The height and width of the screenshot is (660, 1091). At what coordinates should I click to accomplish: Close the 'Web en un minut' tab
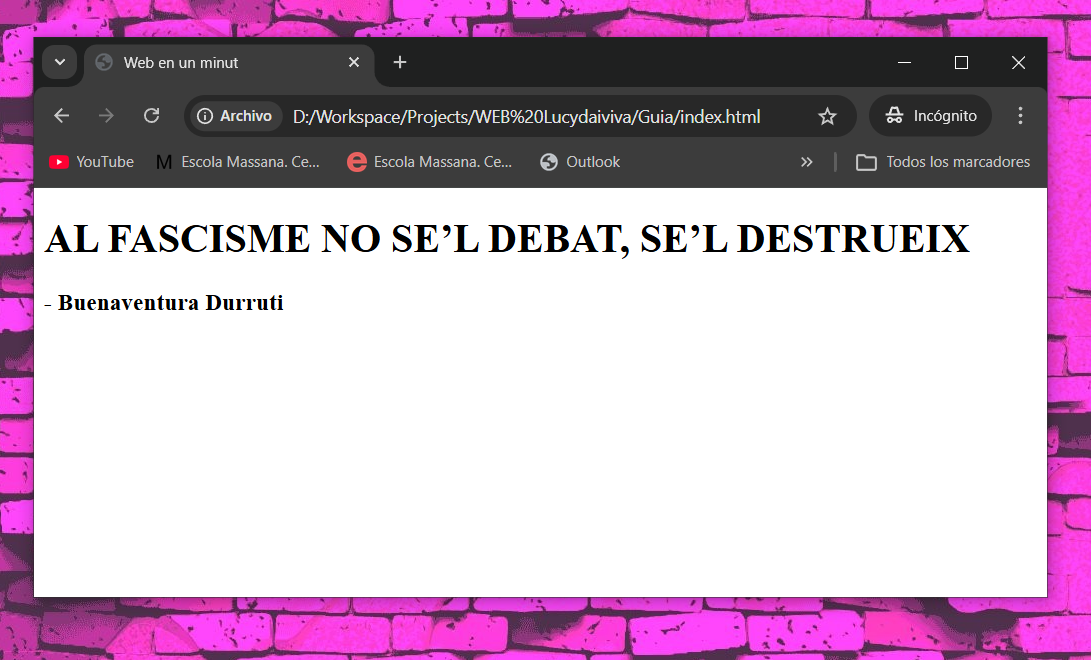pyautogui.click(x=354, y=63)
